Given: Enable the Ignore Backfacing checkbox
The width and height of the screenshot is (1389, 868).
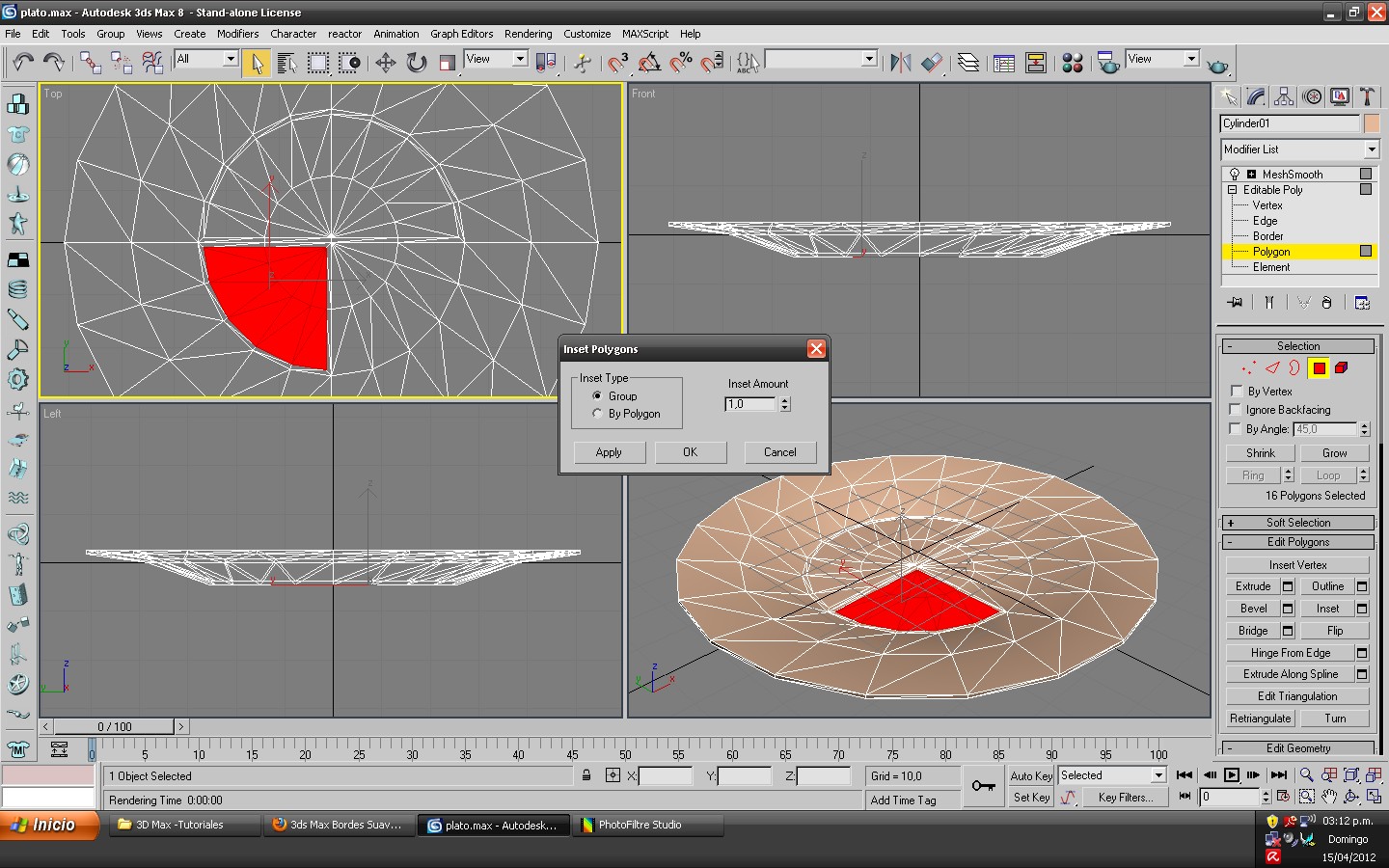Looking at the screenshot, I should pos(1237,410).
